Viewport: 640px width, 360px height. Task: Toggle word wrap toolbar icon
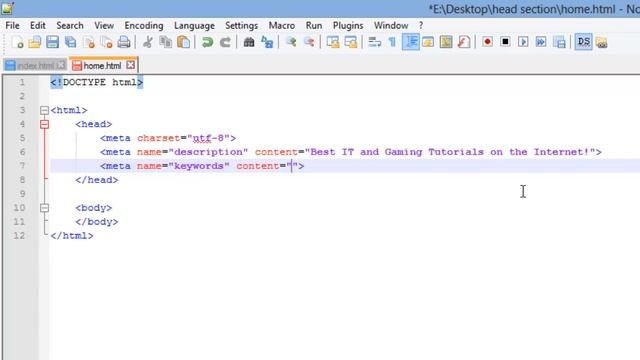coord(374,42)
